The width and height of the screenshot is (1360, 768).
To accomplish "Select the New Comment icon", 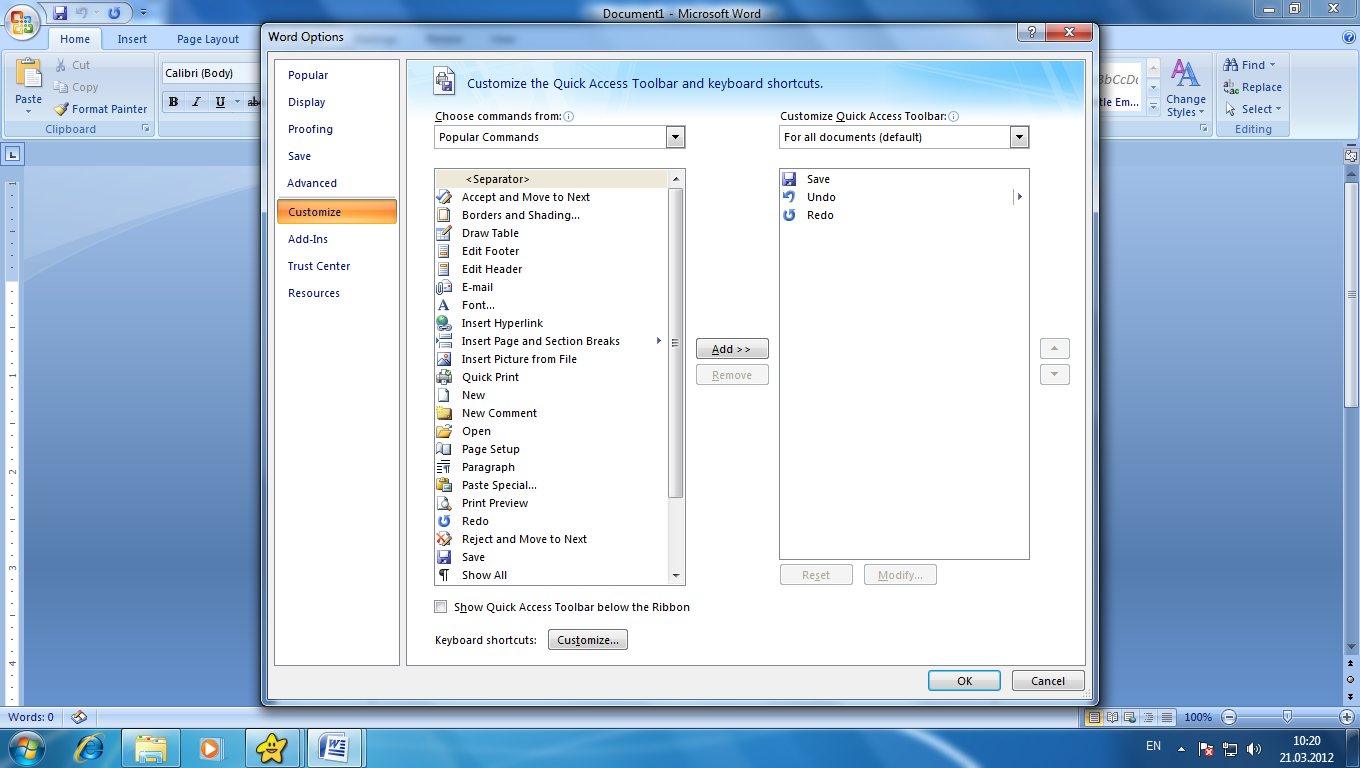I will tap(444, 413).
